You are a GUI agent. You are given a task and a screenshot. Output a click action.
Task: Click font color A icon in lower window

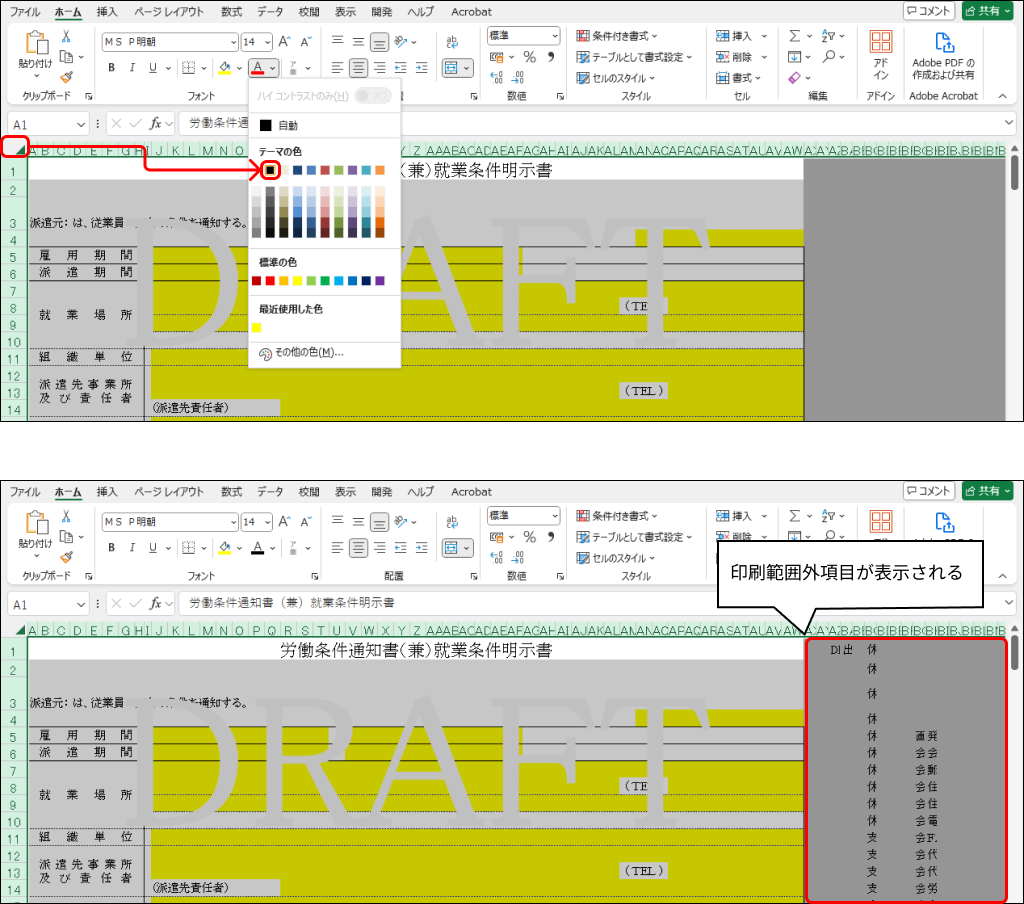pyautogui.click(x=258, y=548)
